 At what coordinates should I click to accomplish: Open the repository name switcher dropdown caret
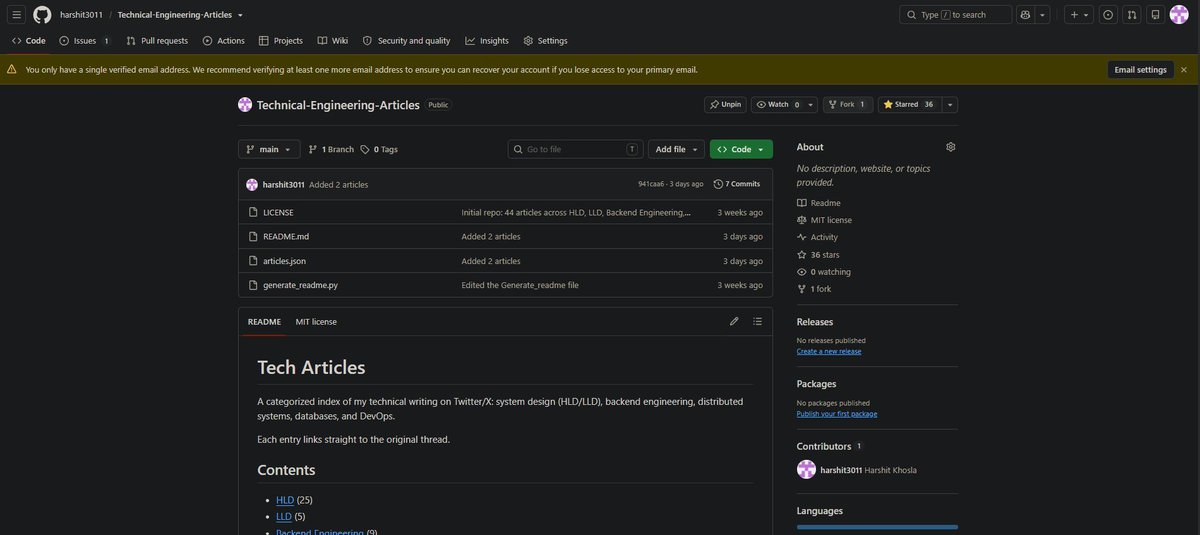[x=240, y=15]
